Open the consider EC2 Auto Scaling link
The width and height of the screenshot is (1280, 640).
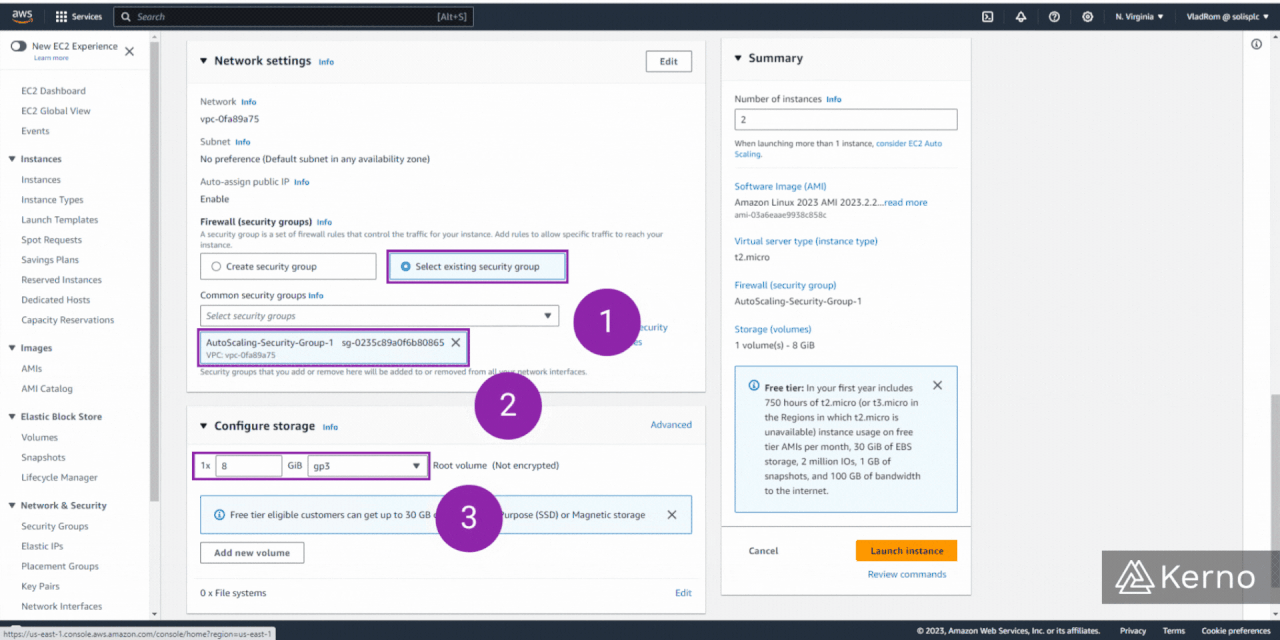[x=838, y=149]
